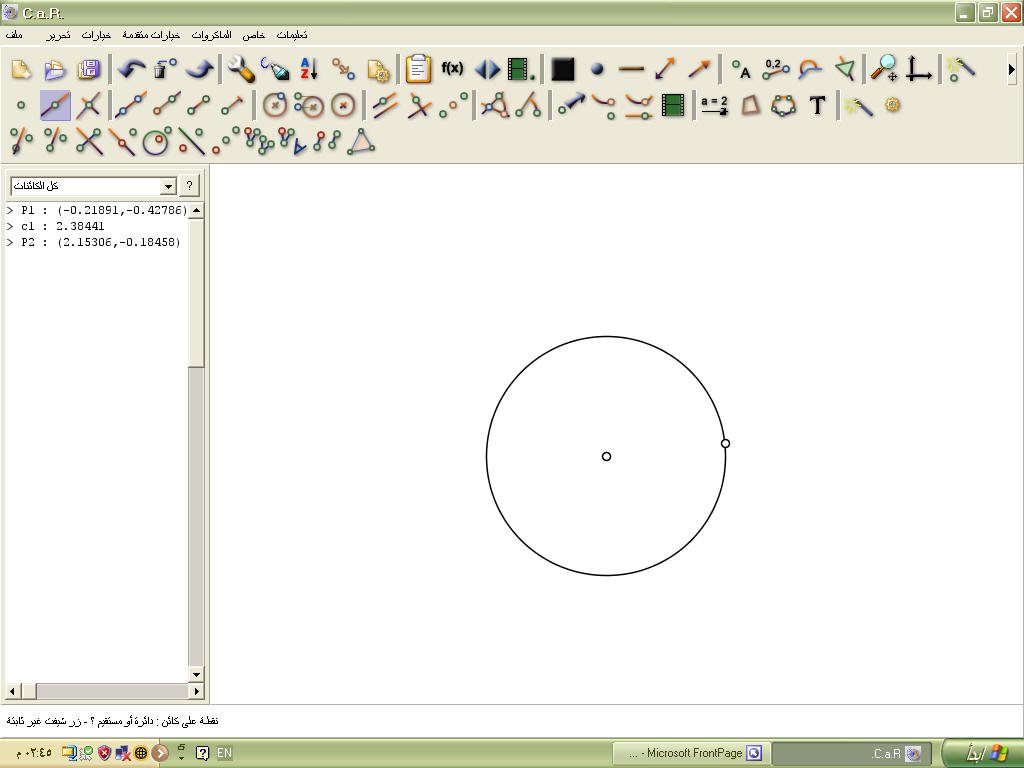Create a new construction file
Image resolution: width=1024 pixels, height=768 pixels.
point(21,69)
